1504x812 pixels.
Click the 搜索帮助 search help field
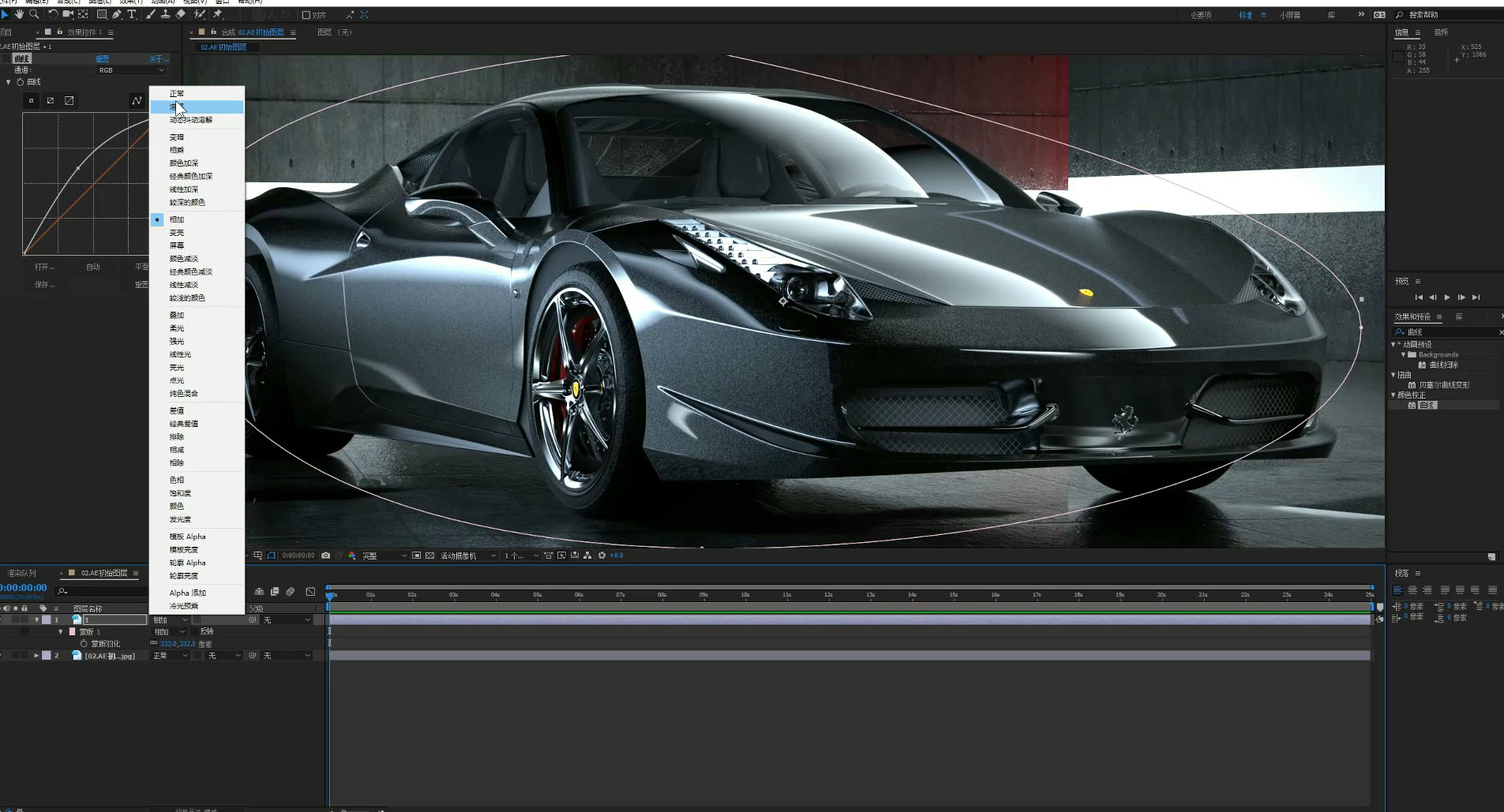tap(1449, 15)
